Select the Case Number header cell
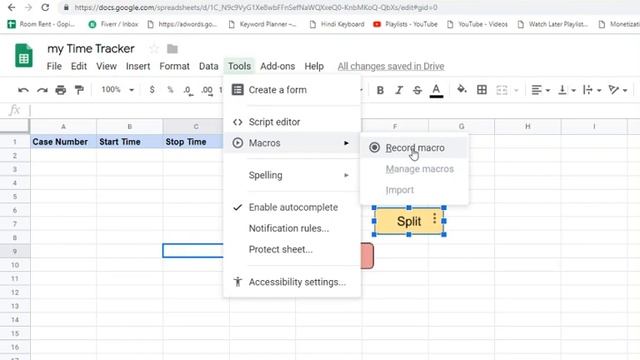Viewport: 640px width, 360px height. click(63, 142)
